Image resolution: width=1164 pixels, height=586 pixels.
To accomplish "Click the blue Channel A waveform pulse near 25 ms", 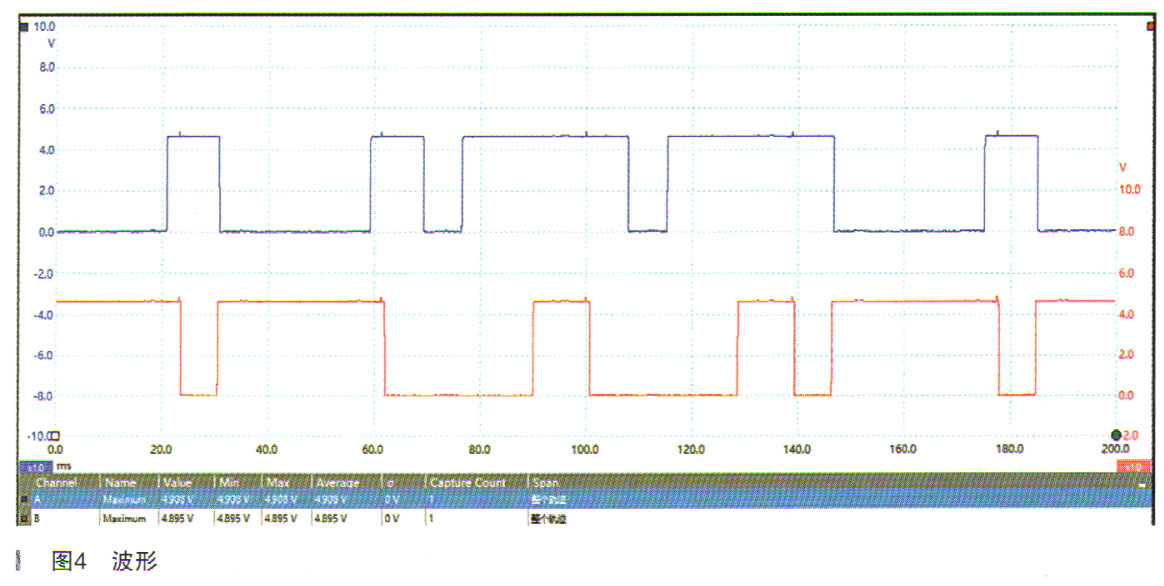I will 193,136.
